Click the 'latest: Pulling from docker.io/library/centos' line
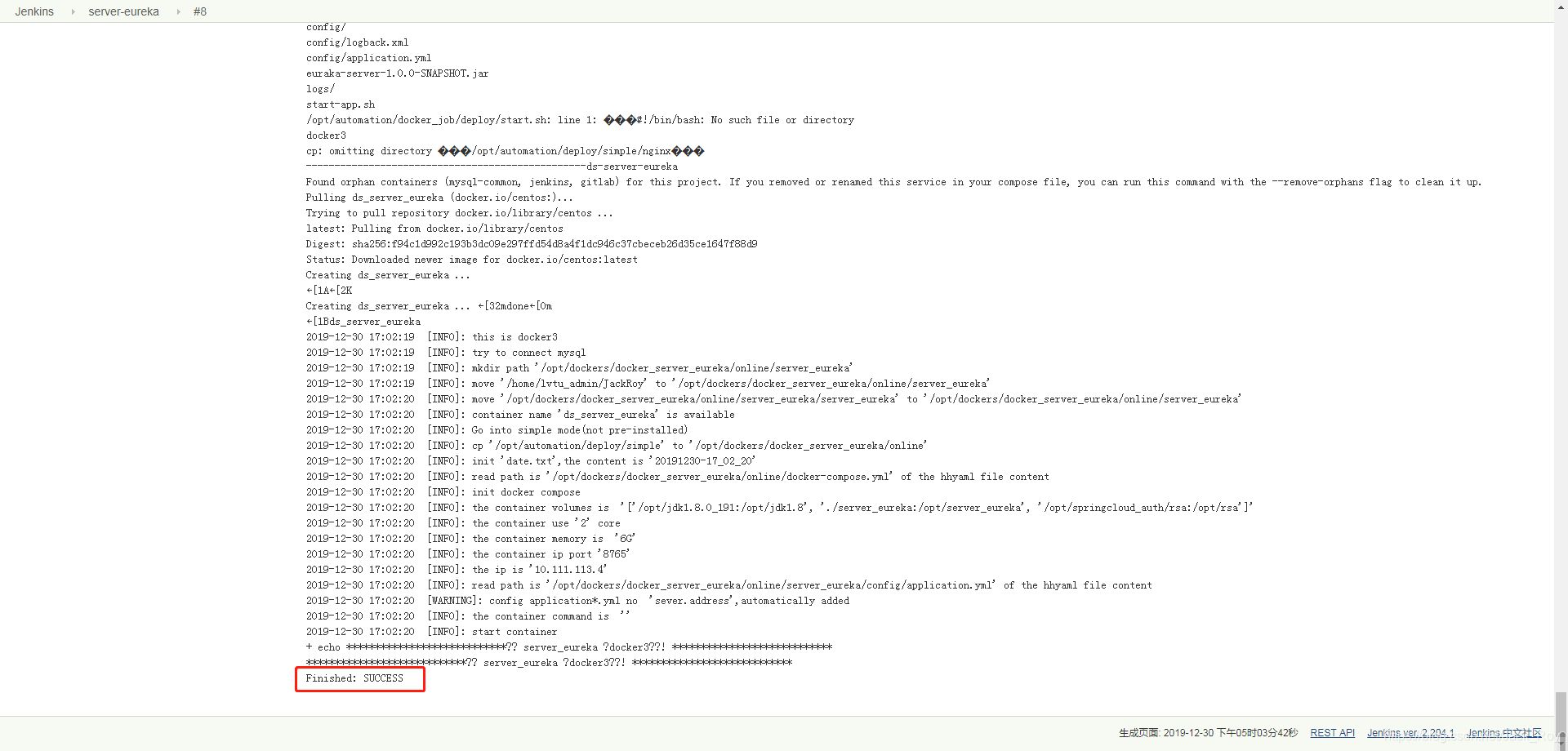 point(434,229)
